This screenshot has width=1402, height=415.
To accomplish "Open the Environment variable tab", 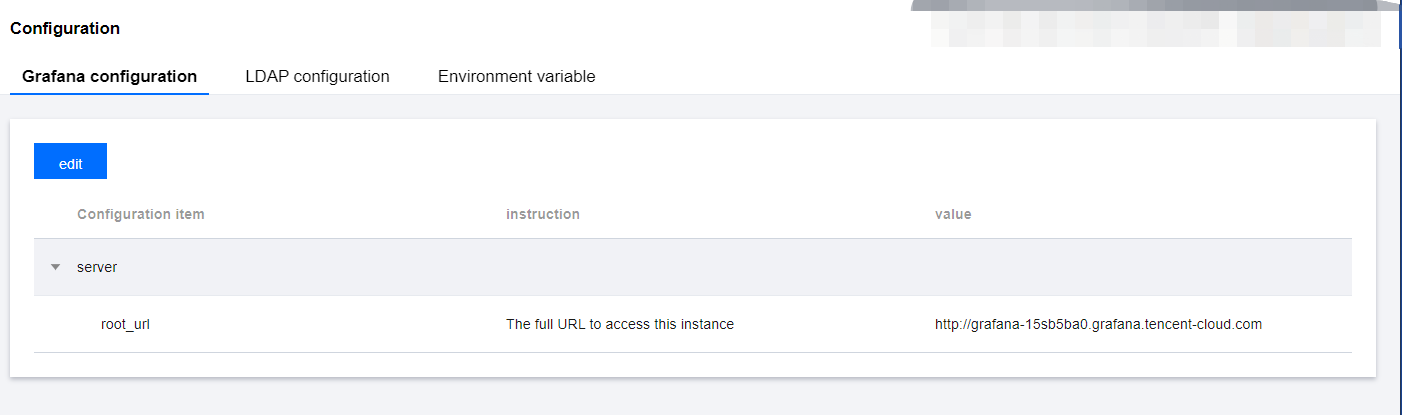I will (x=517, y=76).
